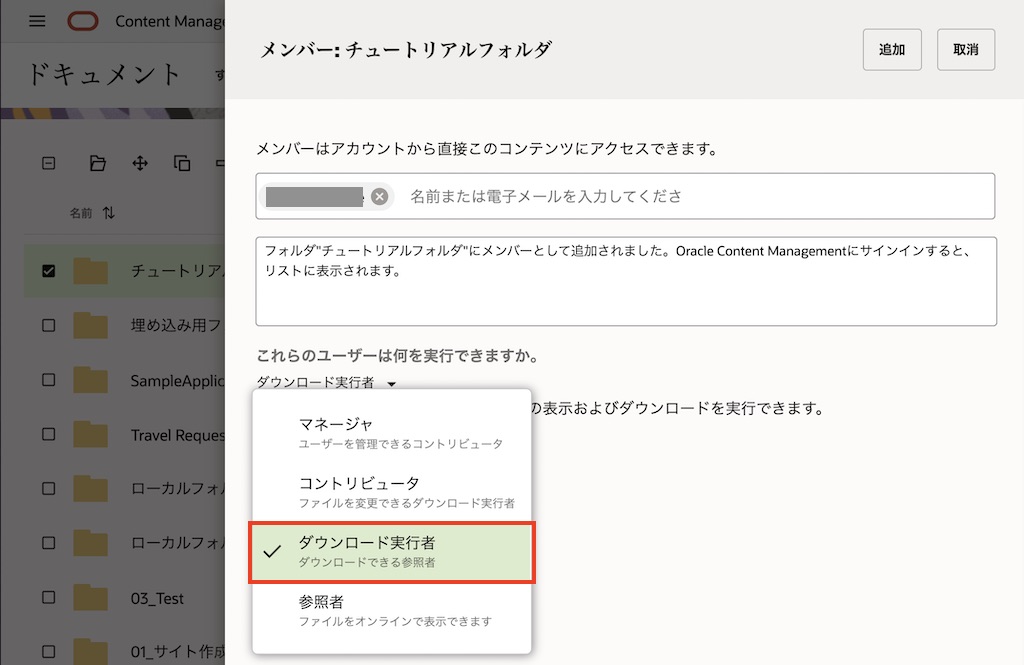Click the Oracle logo icon

[x=83, y=21]
